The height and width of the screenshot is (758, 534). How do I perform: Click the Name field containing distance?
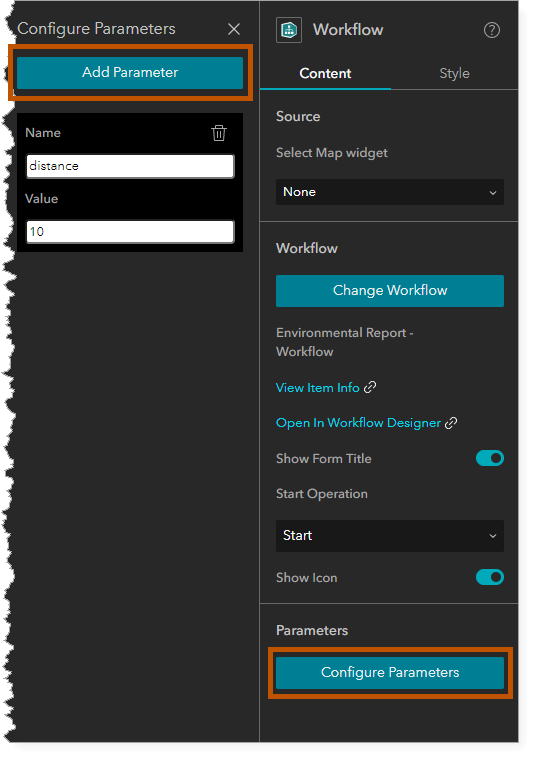tap(130, 166)
